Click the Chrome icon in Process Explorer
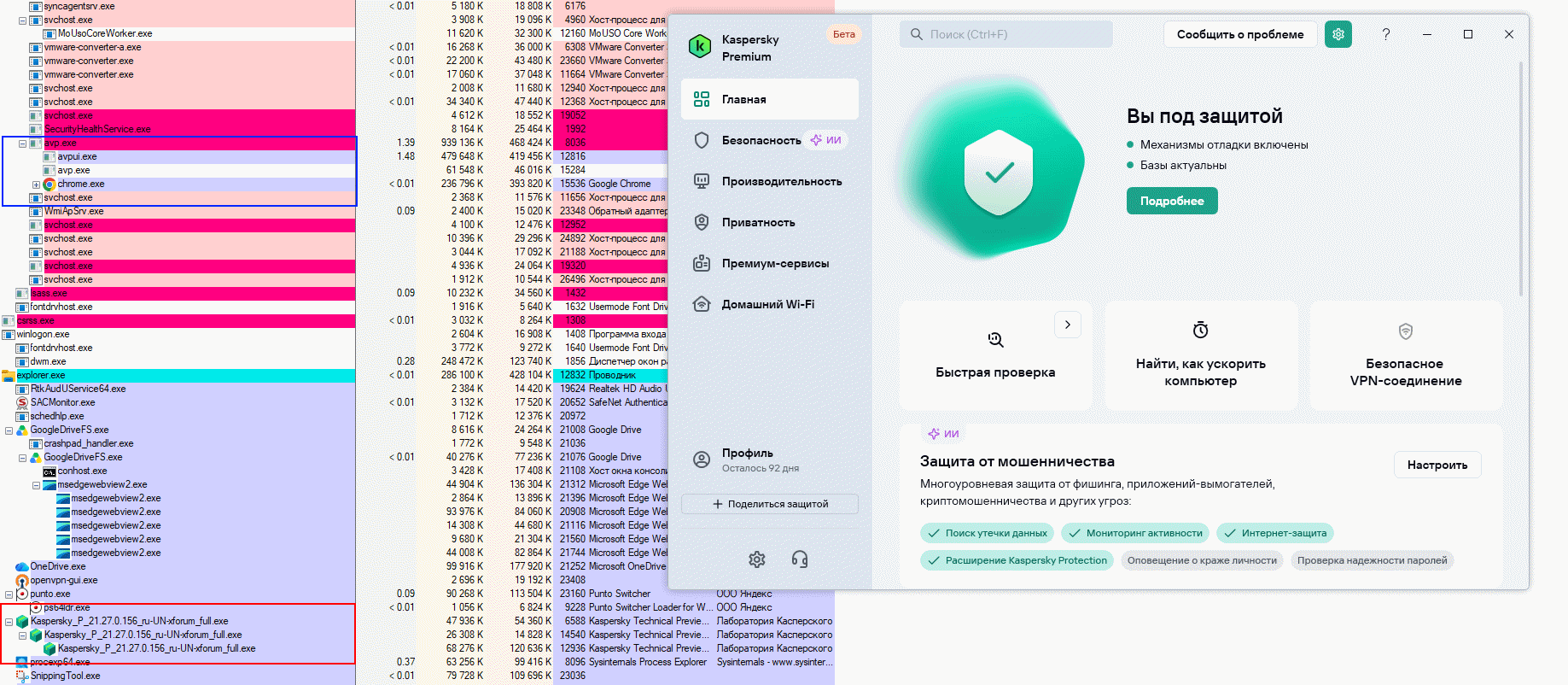Screen dimensions: 1568x685 click(50, 184)
